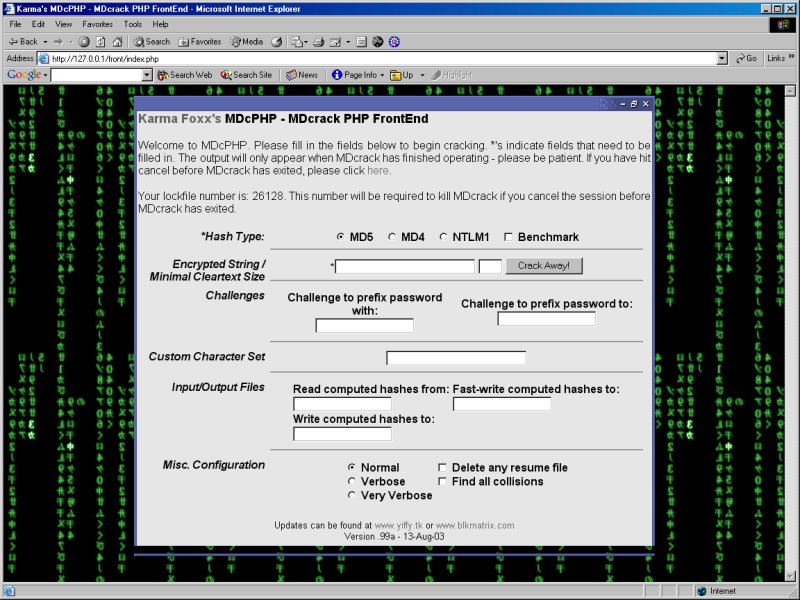The image size is (800, 600).
Task: Open the View menu
Action: [x=63, y=23]
